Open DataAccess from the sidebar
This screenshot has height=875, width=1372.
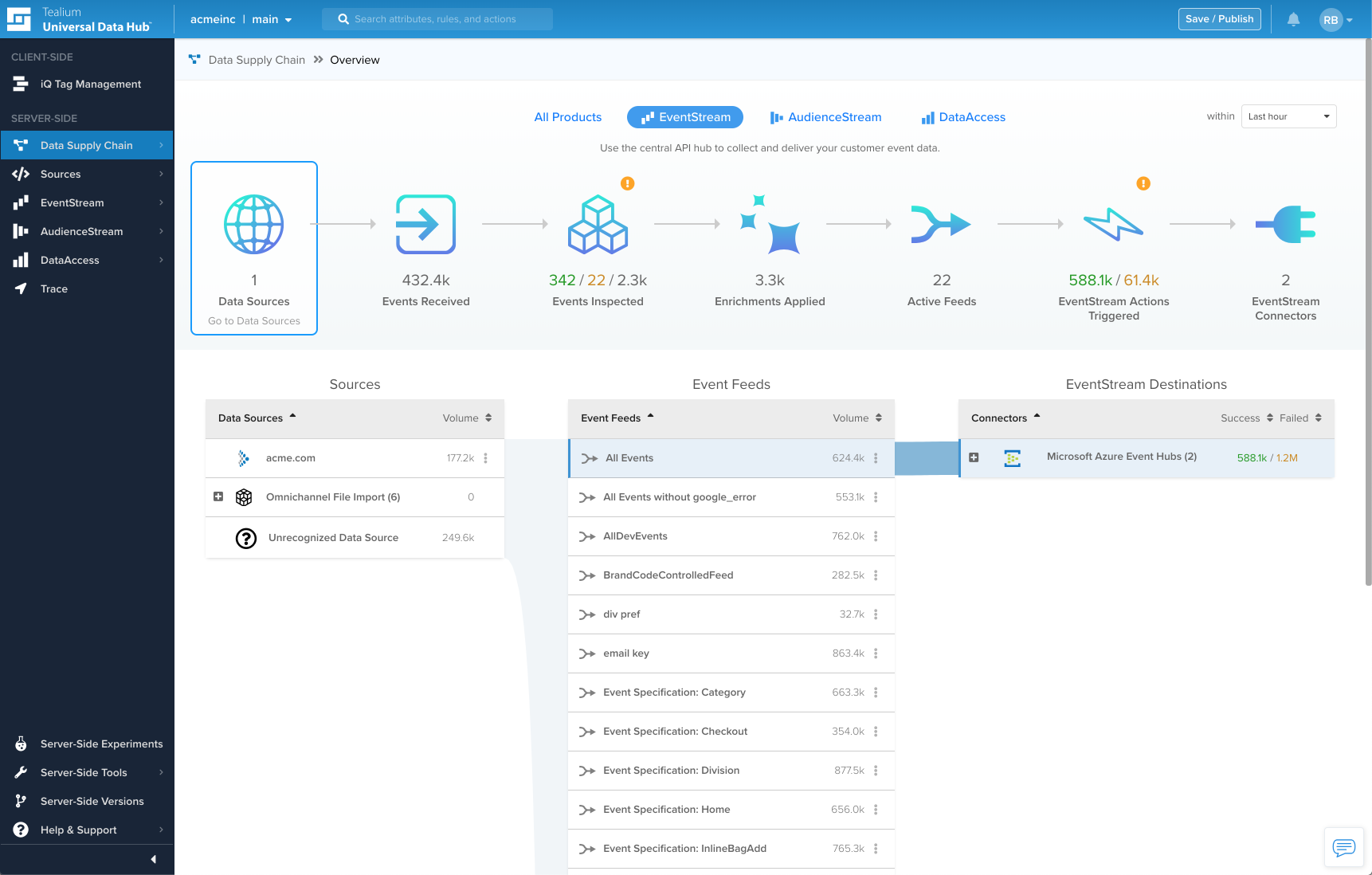coord(70,260)
